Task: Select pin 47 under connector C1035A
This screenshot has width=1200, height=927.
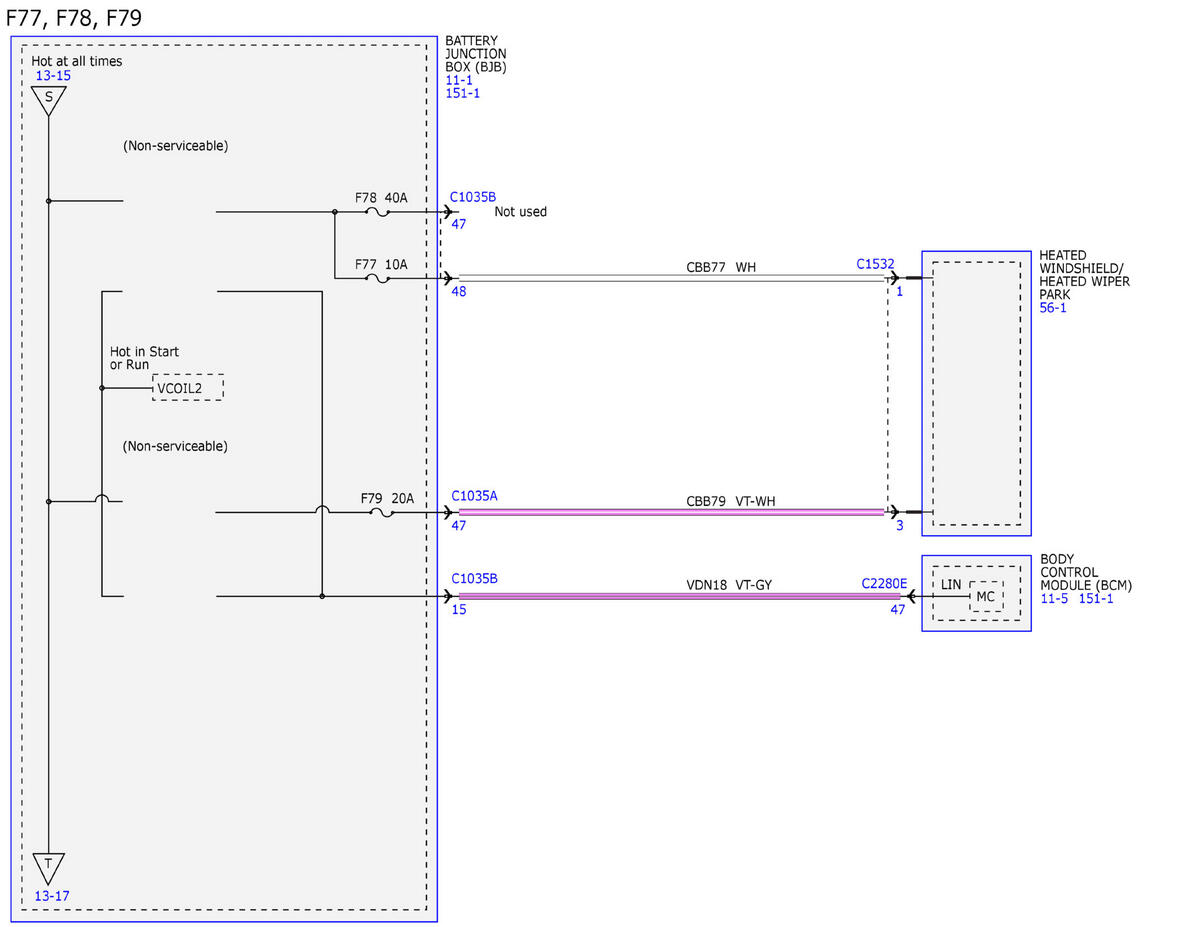Action: [x=459, y=525]
